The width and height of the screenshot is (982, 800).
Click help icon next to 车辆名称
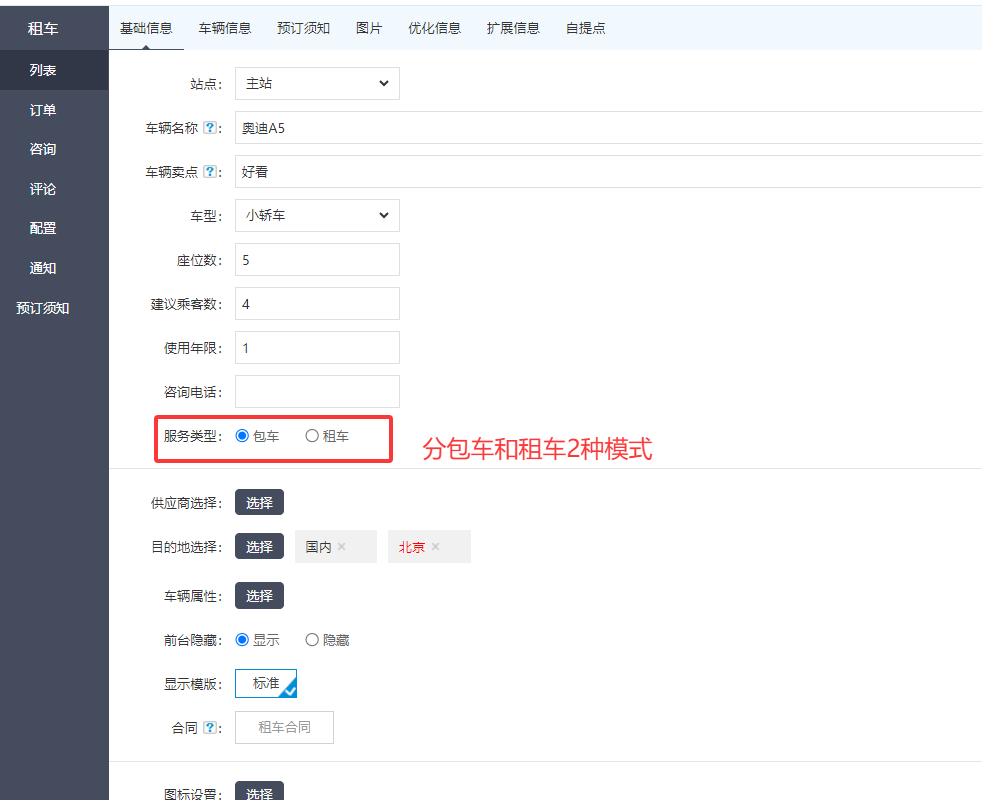click(210, 128)
